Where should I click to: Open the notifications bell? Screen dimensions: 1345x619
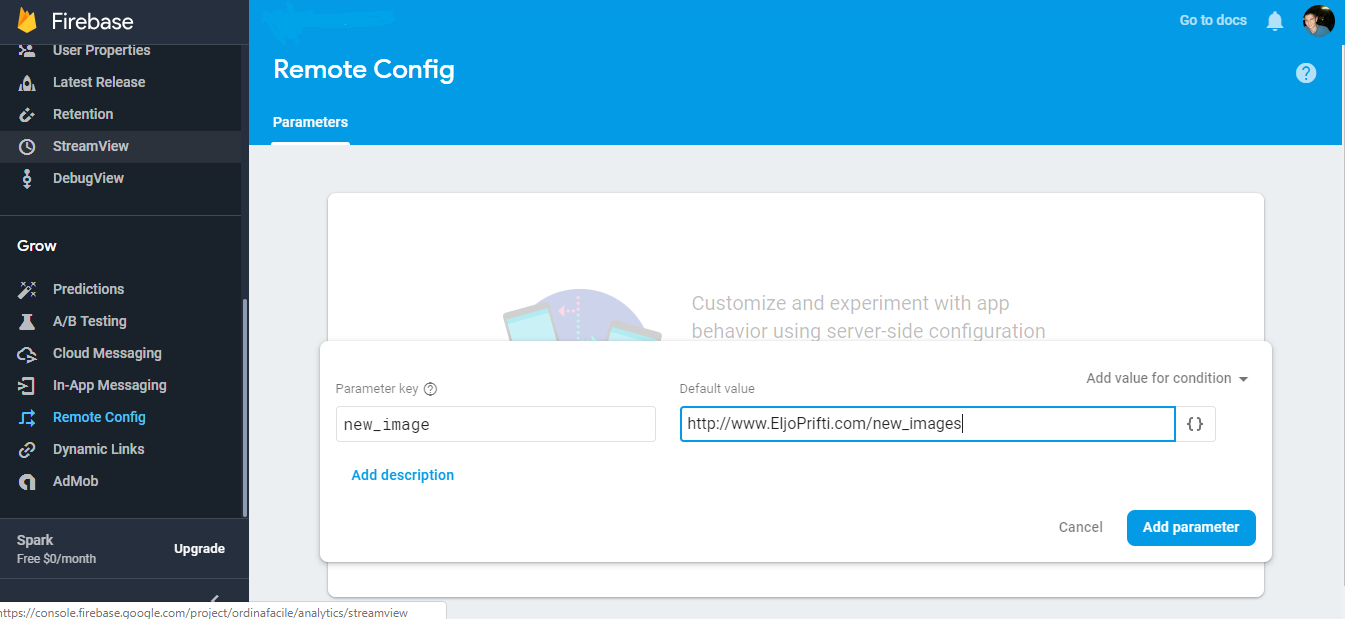point(1274,21)
